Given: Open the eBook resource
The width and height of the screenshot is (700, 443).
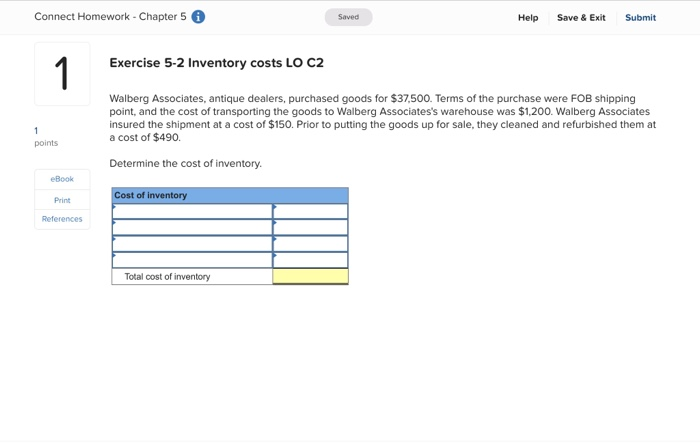Looking at the screenshot, I should point(62,179).
